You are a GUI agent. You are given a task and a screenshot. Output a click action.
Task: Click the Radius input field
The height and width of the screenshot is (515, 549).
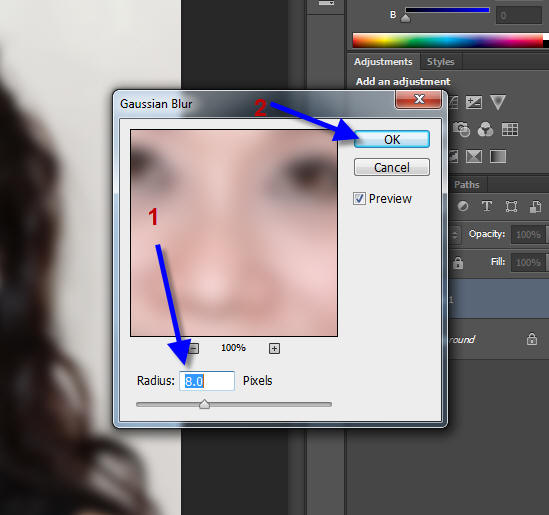click(207, 381)
